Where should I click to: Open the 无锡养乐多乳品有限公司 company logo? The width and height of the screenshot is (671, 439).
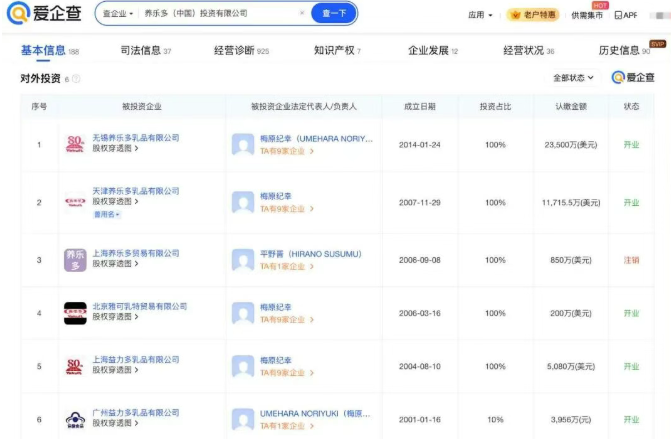click(75, 144)
